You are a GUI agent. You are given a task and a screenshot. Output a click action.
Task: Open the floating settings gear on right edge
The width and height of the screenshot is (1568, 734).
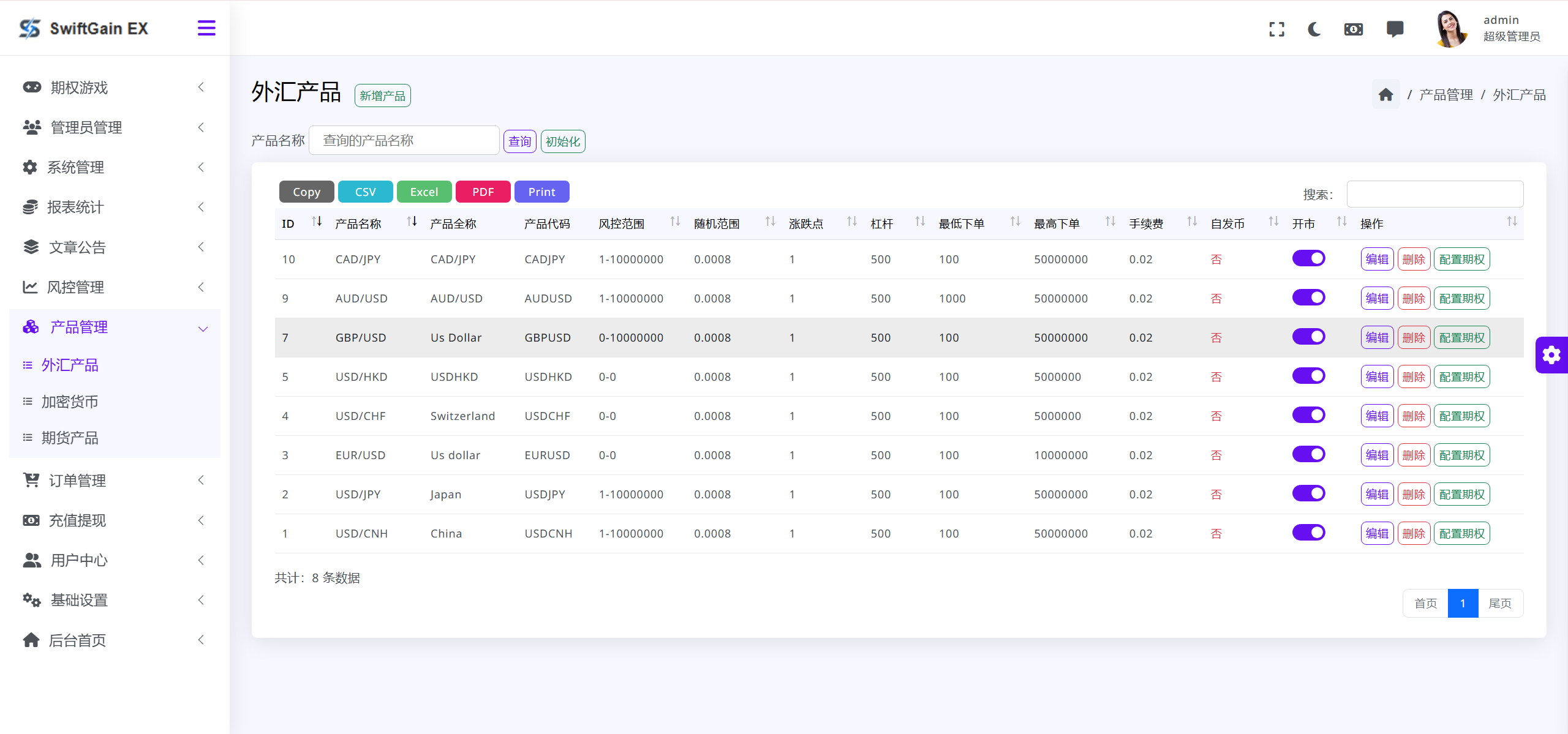click(1551, 355)
